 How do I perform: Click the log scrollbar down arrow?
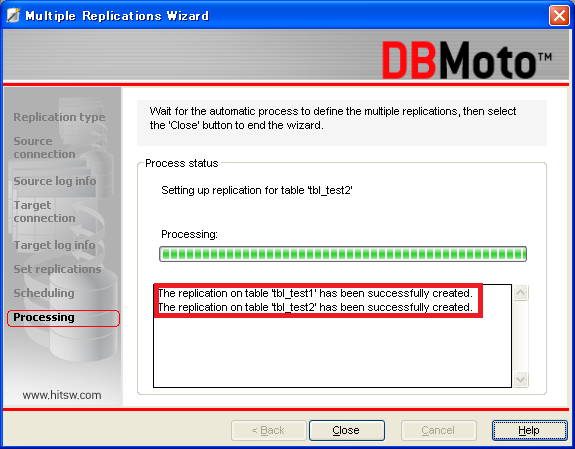pyautogui.click(x=521, y=379)
